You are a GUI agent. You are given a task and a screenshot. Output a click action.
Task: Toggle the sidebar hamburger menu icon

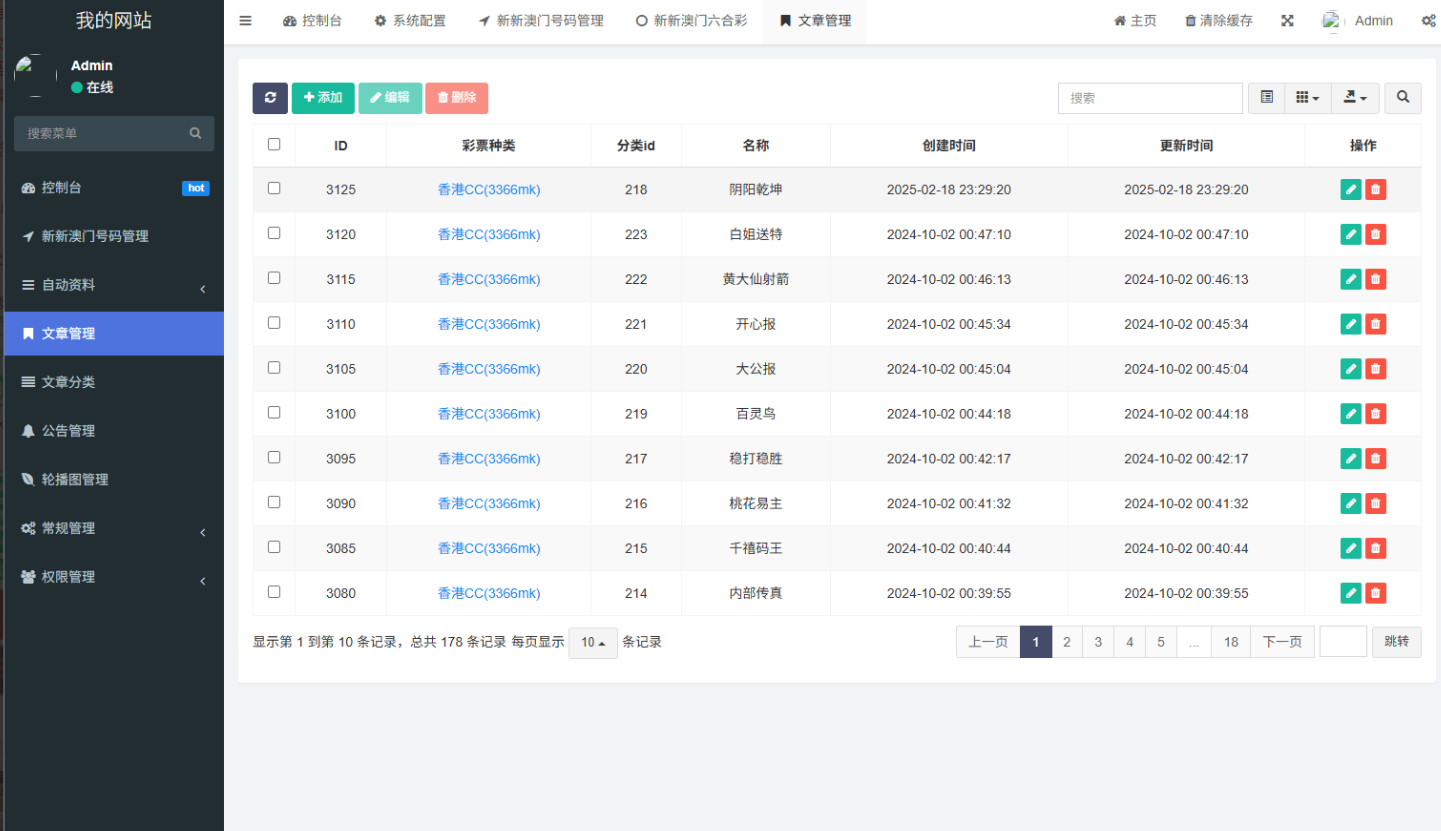[246, 20]
